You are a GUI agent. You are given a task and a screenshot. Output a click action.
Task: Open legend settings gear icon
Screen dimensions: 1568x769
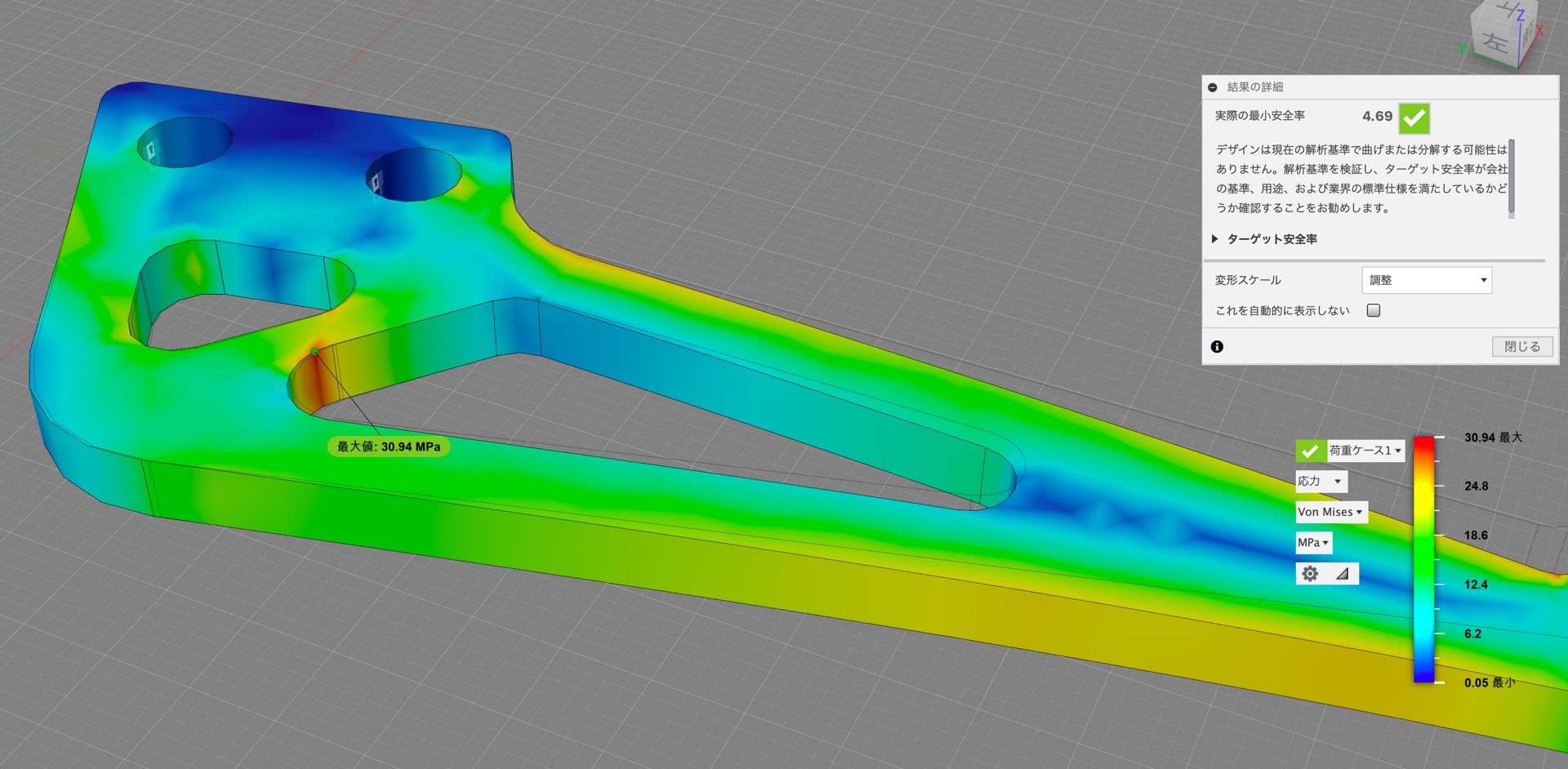[x=1310, y=574]
